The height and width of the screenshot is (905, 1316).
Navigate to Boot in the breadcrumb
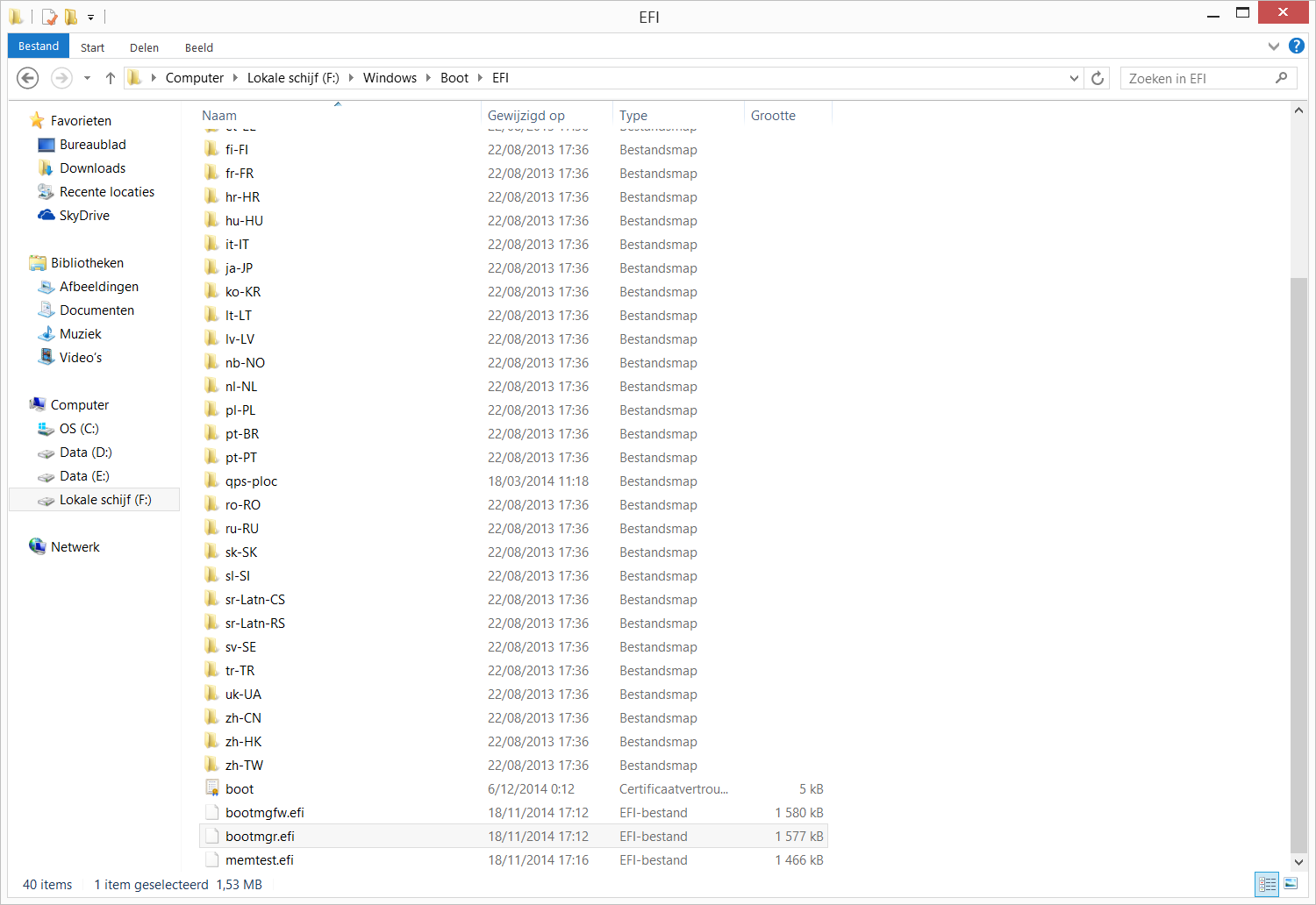point(454,78)
